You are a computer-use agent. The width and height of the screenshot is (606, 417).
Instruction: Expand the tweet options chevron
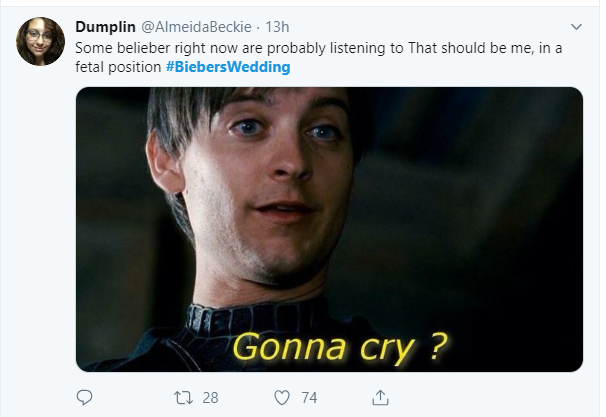click(x=575, y=26)
